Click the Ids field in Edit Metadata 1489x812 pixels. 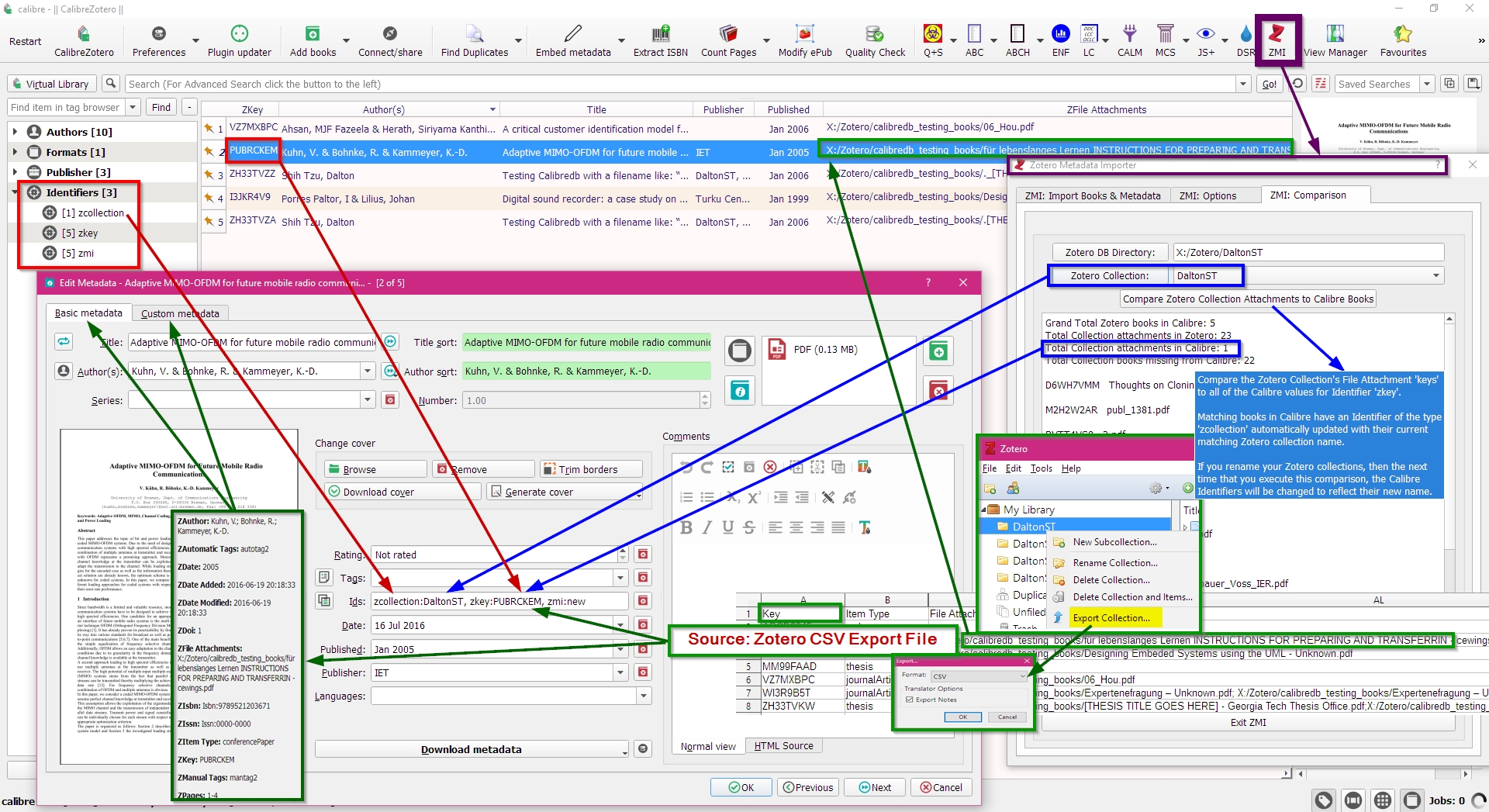(499, 601)
